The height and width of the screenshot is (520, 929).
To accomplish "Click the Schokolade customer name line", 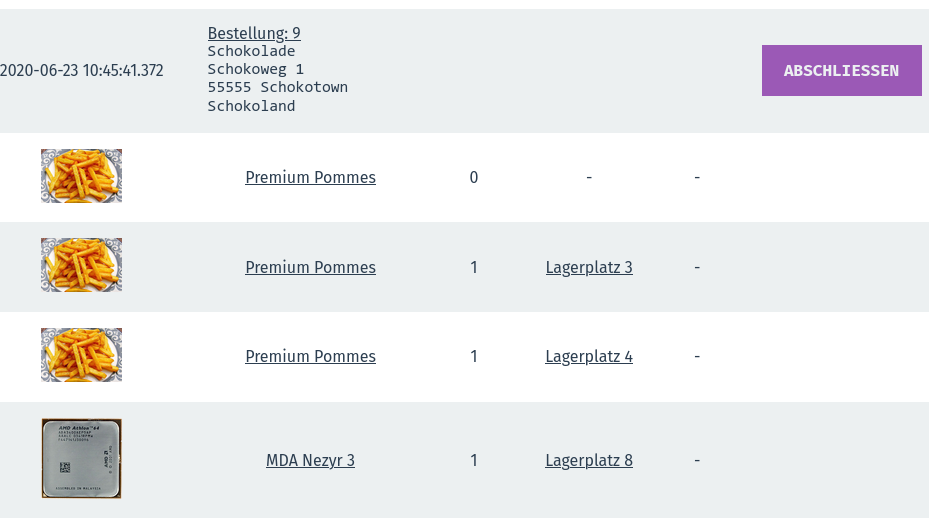I will (x=251, y=51).
